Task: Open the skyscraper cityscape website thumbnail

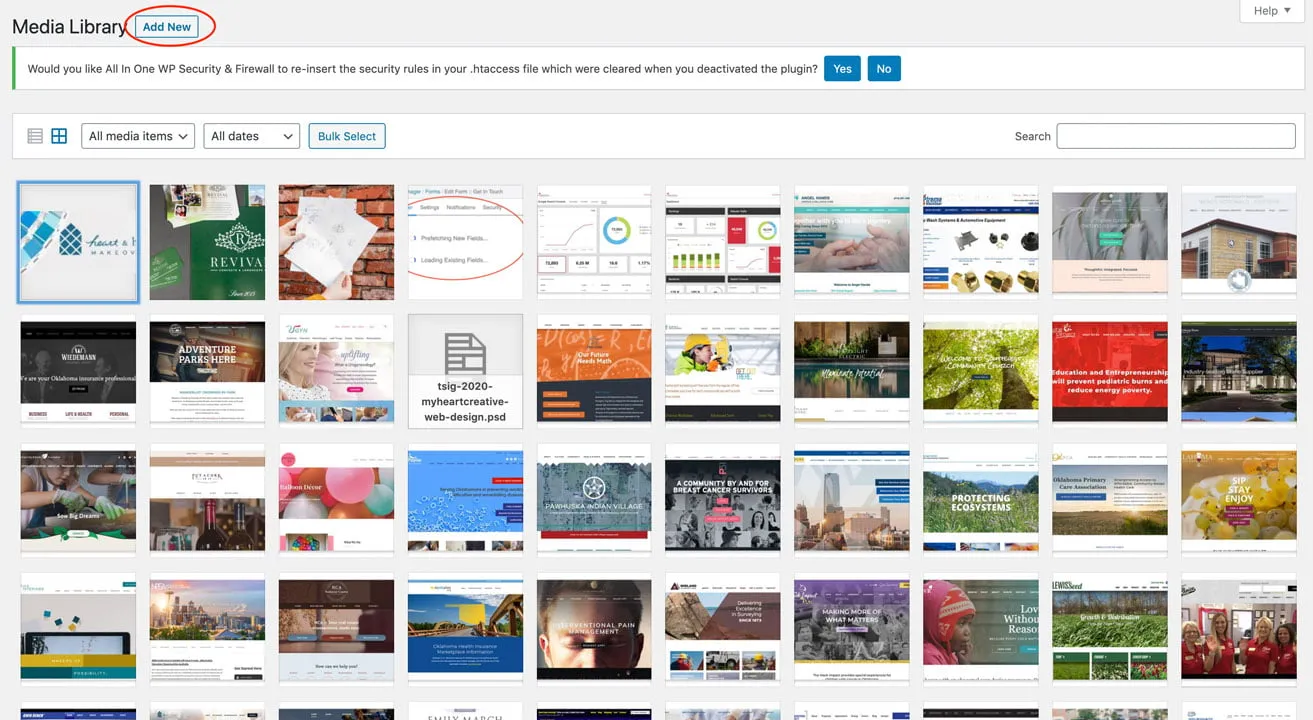Action: tap(852, 500)
